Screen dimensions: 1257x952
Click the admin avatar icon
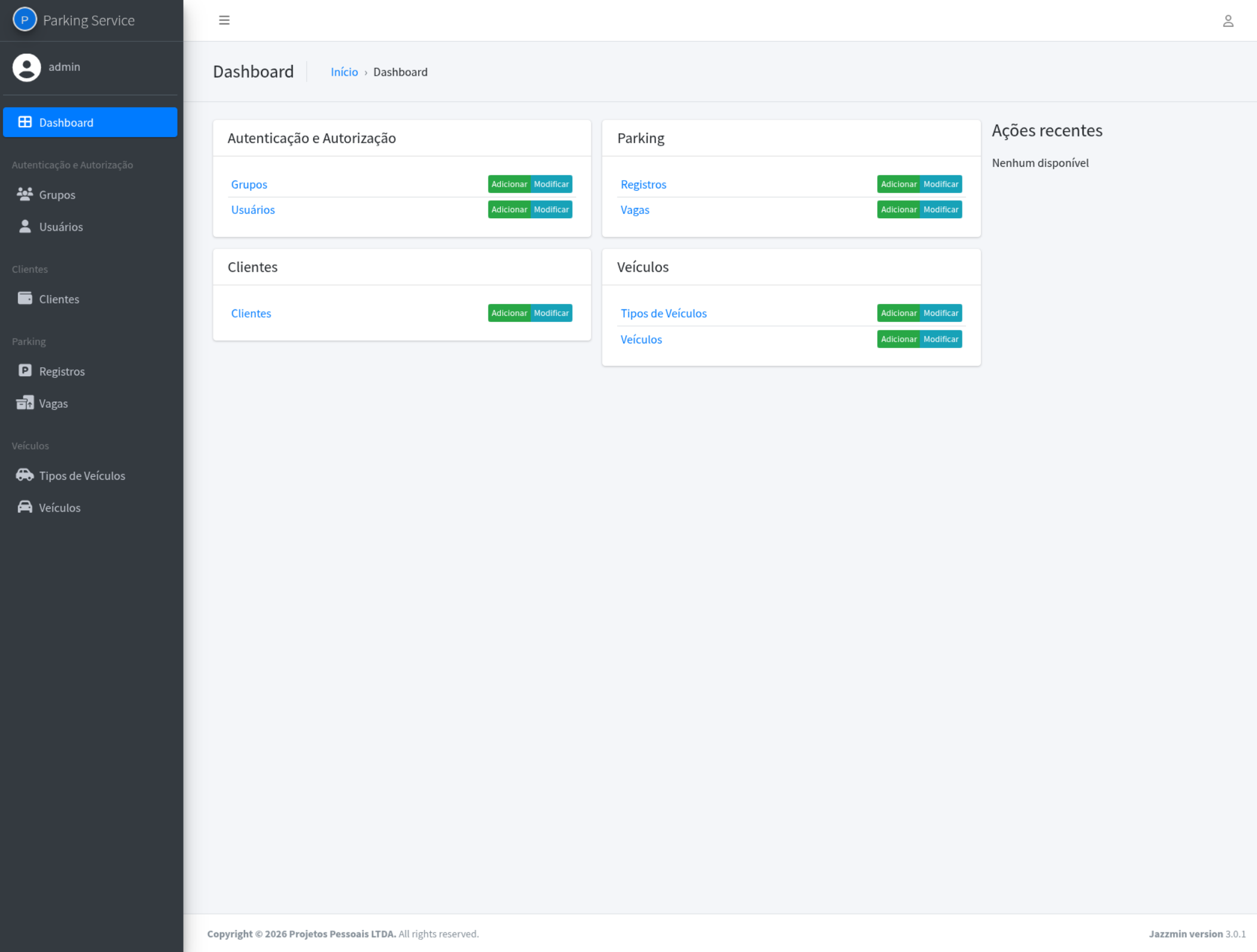26,67
